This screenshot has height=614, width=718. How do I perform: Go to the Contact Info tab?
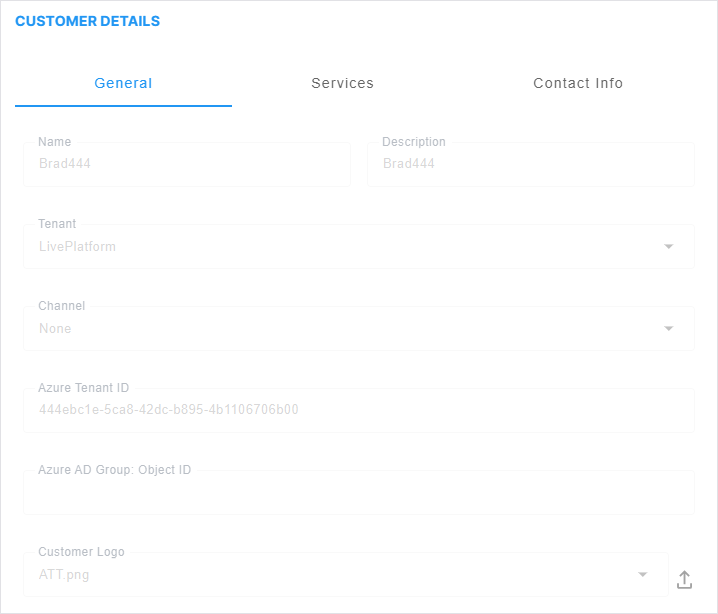click(578, 84)
